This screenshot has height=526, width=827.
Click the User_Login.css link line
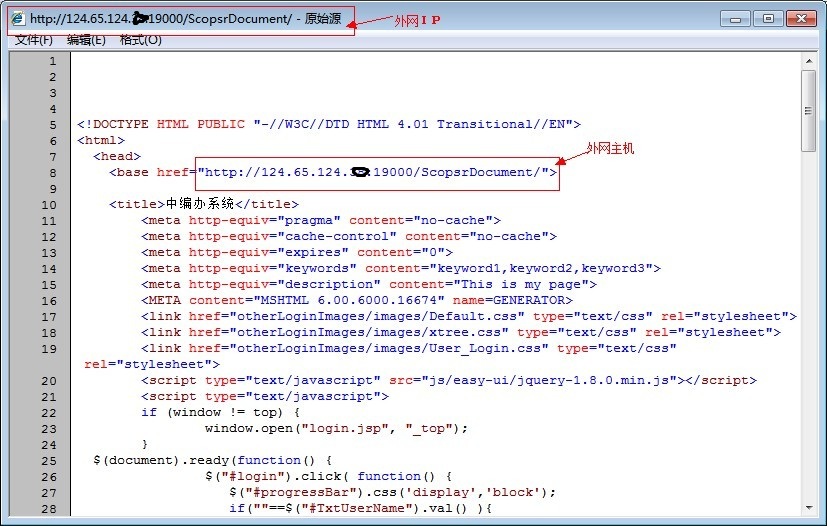409,348
